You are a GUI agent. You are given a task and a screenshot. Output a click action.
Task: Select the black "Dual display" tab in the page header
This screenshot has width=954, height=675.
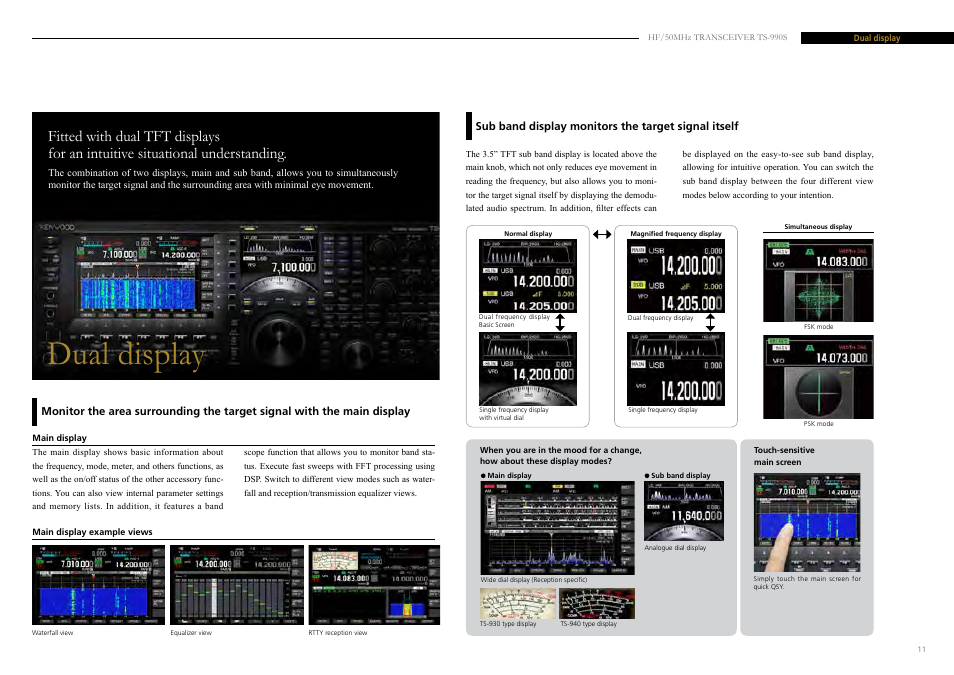pos(877,38)
